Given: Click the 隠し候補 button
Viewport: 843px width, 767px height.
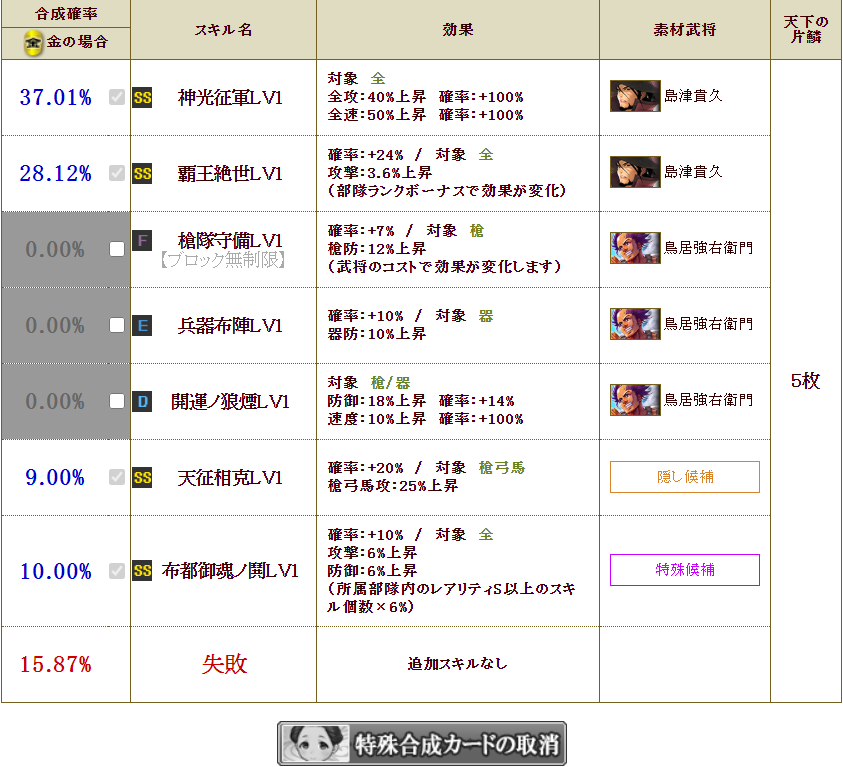Looking at the screenshot, I should (685, 477).
